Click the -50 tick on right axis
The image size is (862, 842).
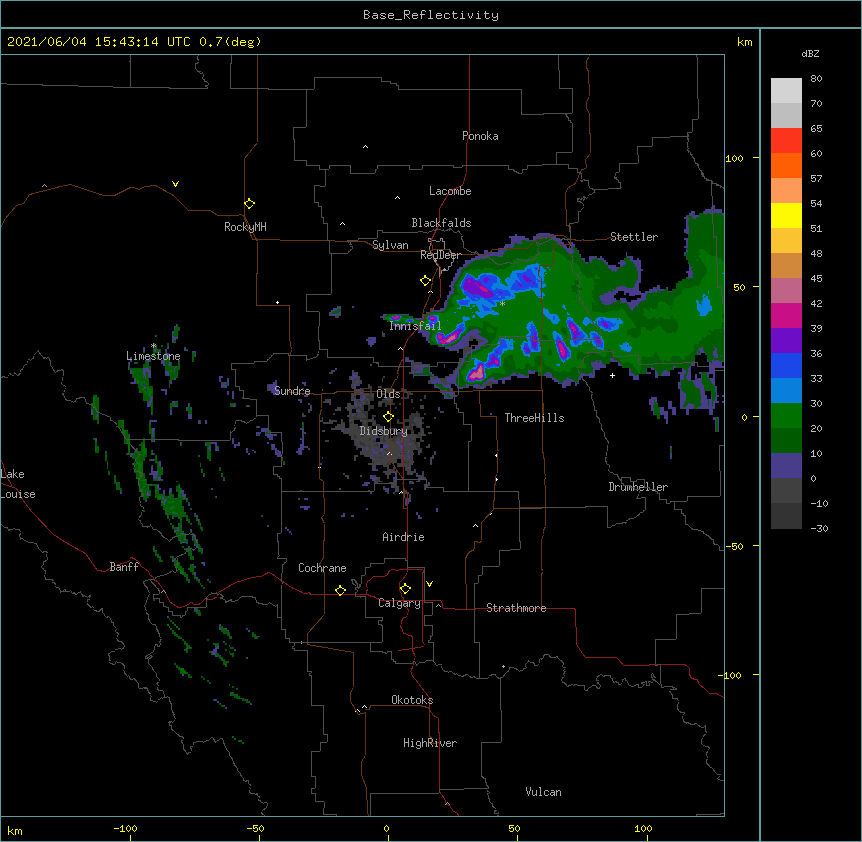click(734, 546)
